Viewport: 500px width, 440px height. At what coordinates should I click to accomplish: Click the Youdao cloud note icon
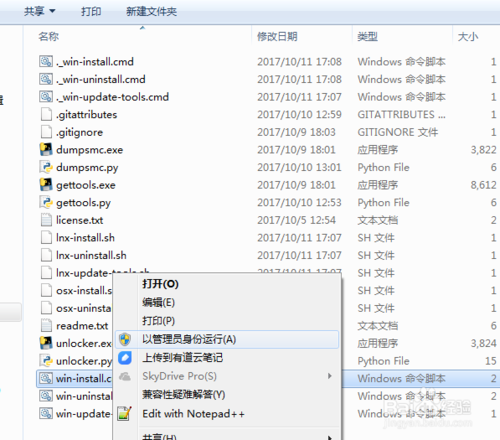125,358
